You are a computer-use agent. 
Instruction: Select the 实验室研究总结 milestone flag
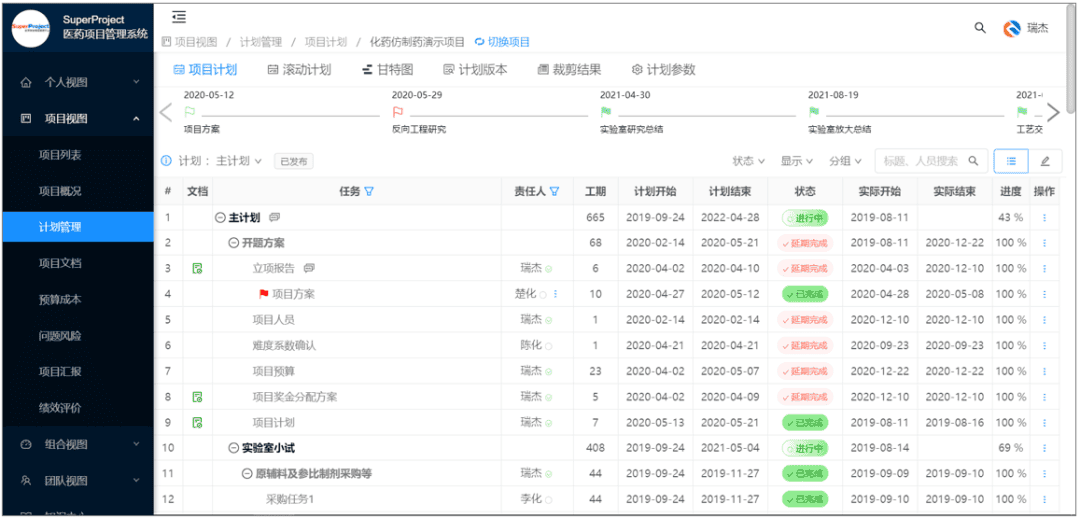point(605,112)
